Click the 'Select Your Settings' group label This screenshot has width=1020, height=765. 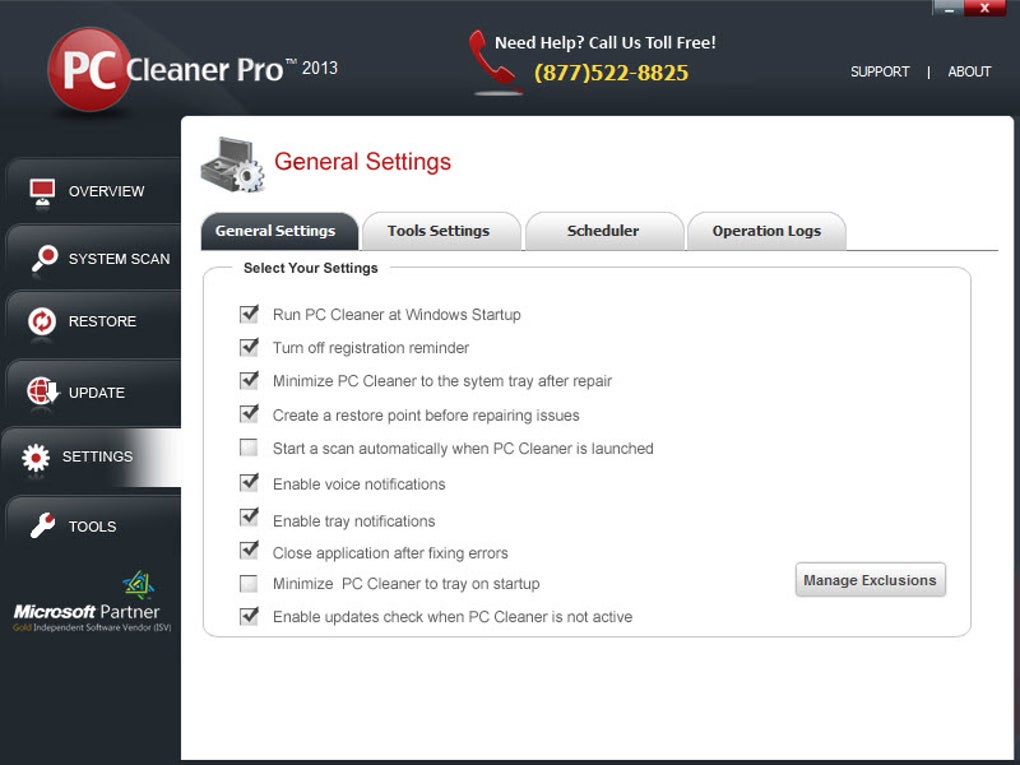[x=310, y=268]
